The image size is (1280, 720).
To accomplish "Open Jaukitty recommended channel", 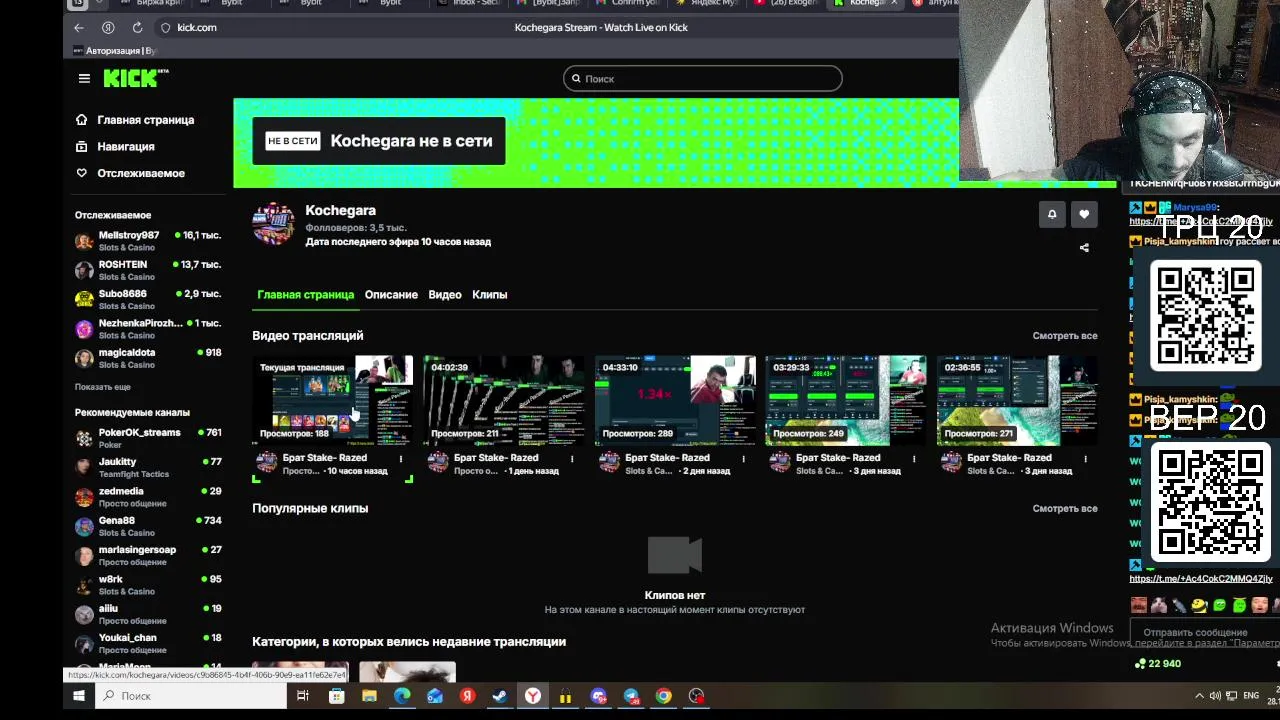I will point(148,468).
